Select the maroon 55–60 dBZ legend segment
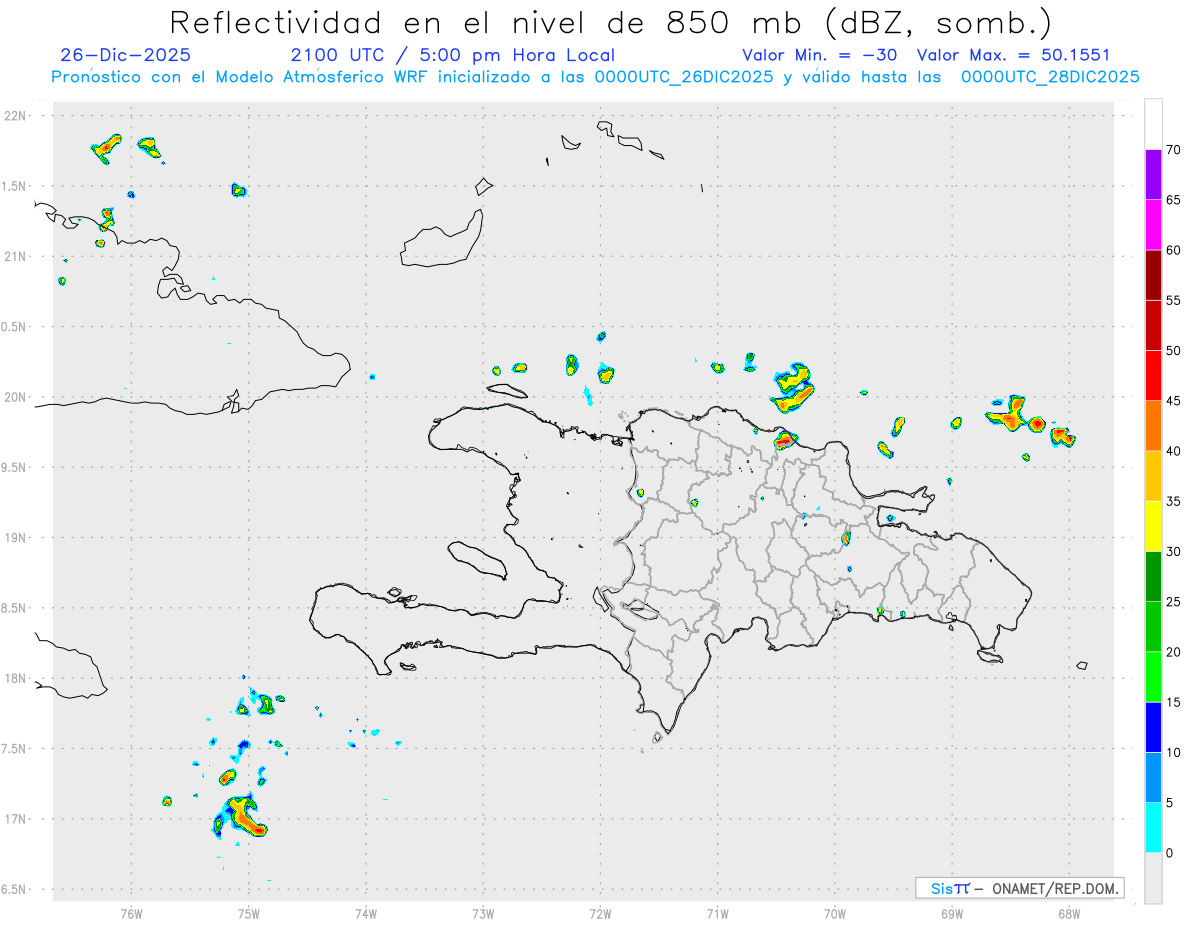 [1153, 275]
